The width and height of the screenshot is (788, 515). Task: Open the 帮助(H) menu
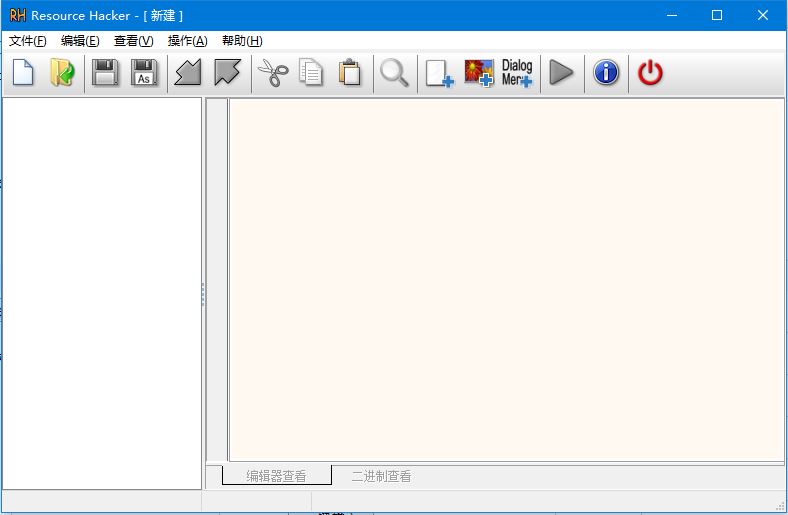click(242, 41)
